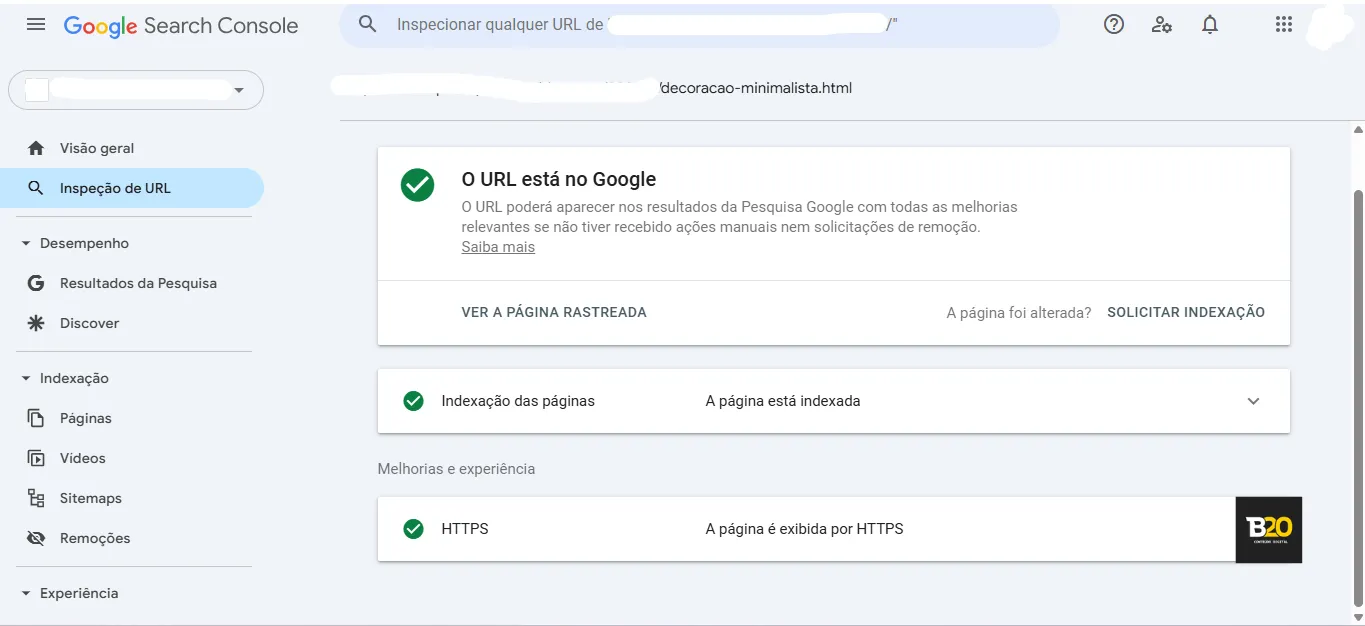Click SOLICITAR INDEXAÇÃO

click(1186, 312)
